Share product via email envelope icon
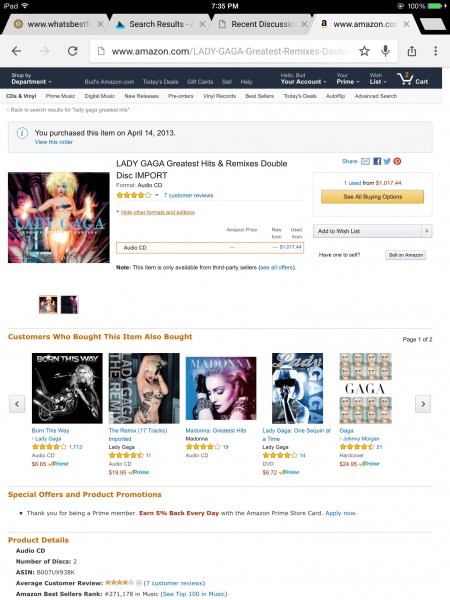Viewport: 450px width, 600px height. pos(366,161)
